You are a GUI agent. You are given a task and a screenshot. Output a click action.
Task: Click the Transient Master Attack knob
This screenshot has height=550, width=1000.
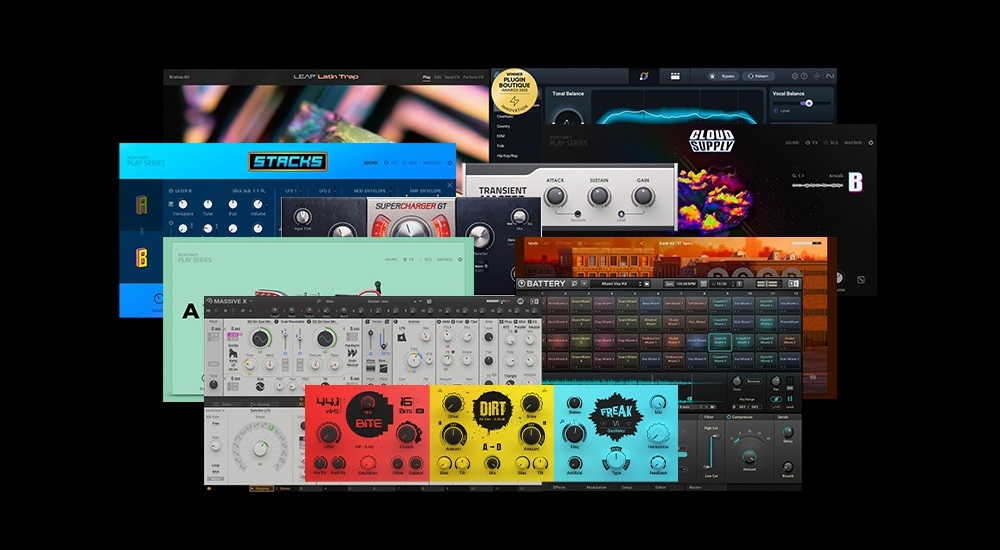pyautogui.click(x=555, y=196)
